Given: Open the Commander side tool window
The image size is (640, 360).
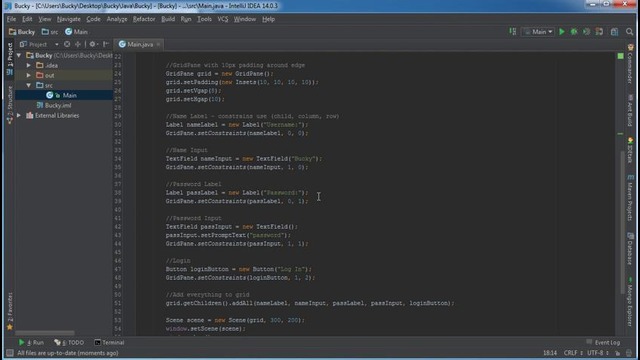Looking at the screenshot, I should [630, 63].
